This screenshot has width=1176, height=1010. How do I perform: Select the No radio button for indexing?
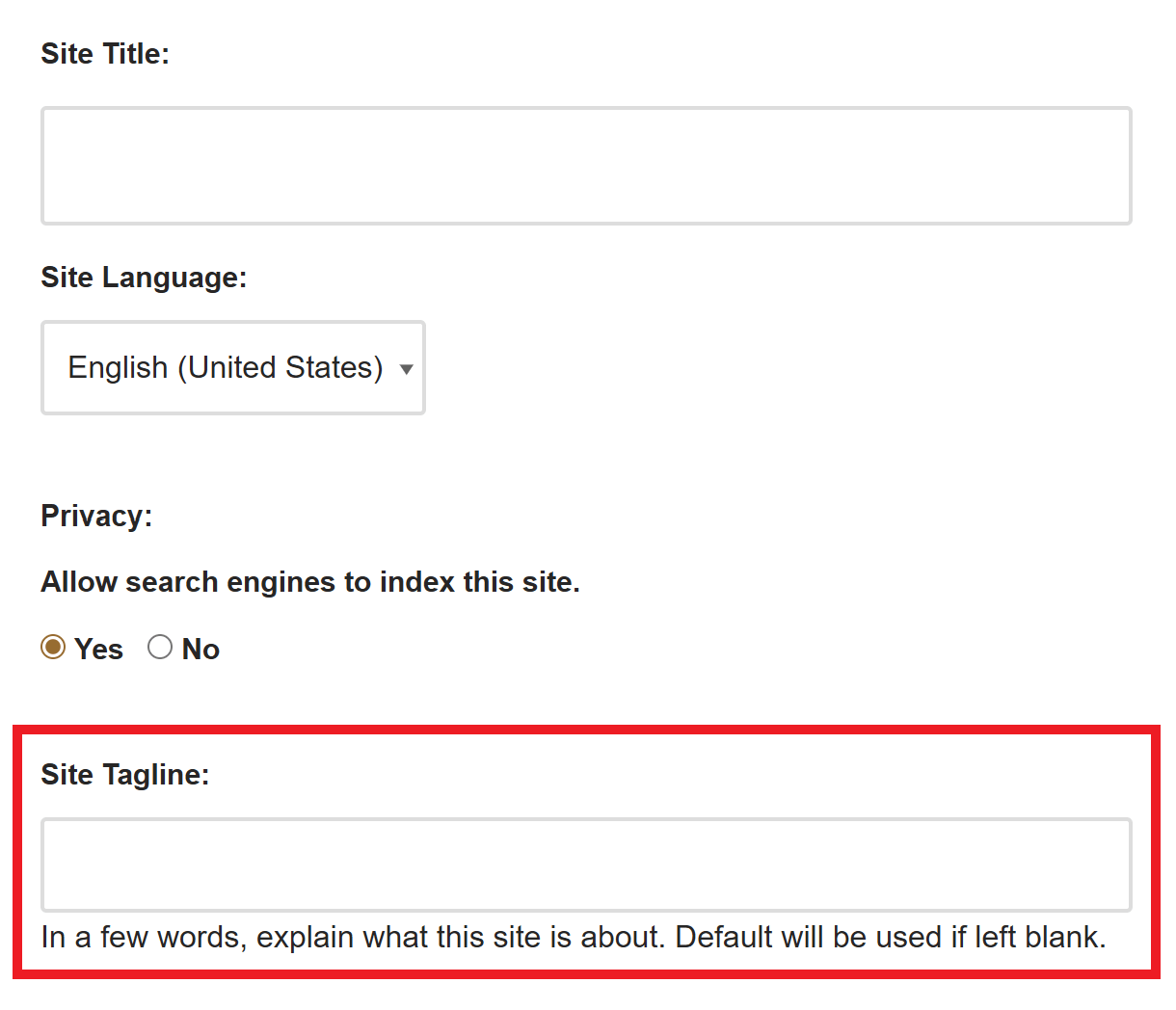[x=160, y=648]
